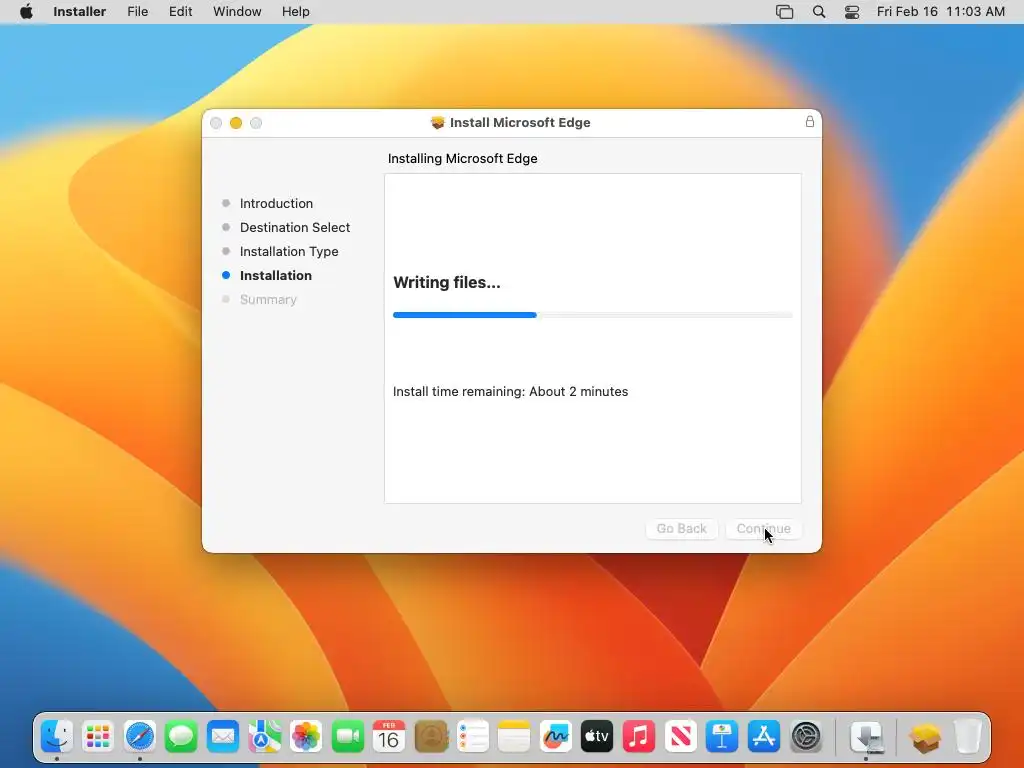Select the Installation step in sidebar

(276, 276)
